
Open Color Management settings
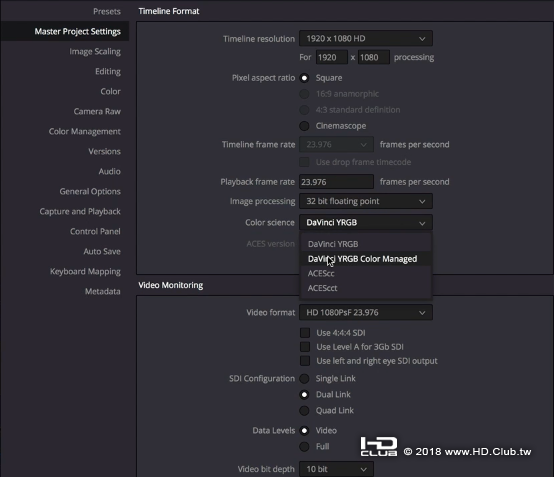coord(85,131)
